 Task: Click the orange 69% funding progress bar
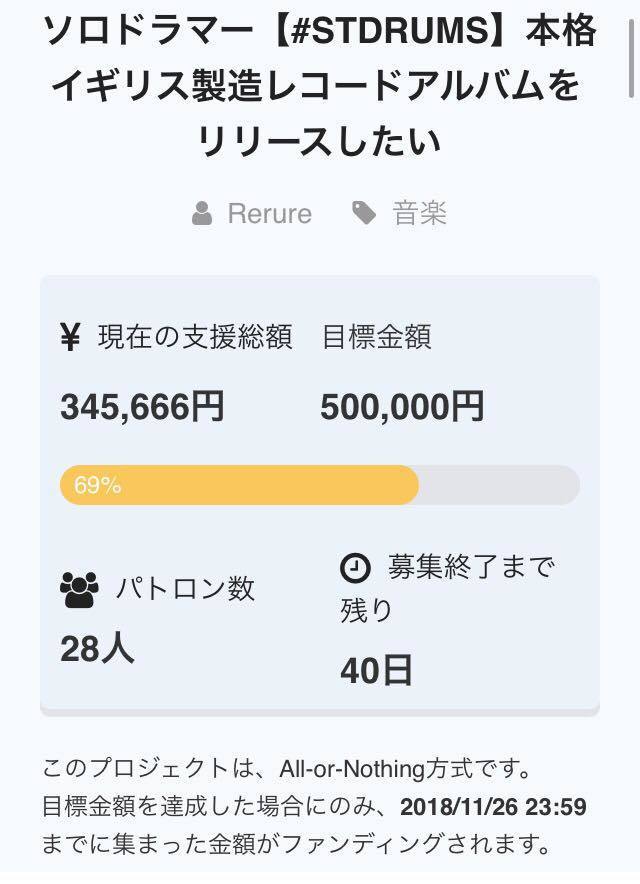click(239, 485)
